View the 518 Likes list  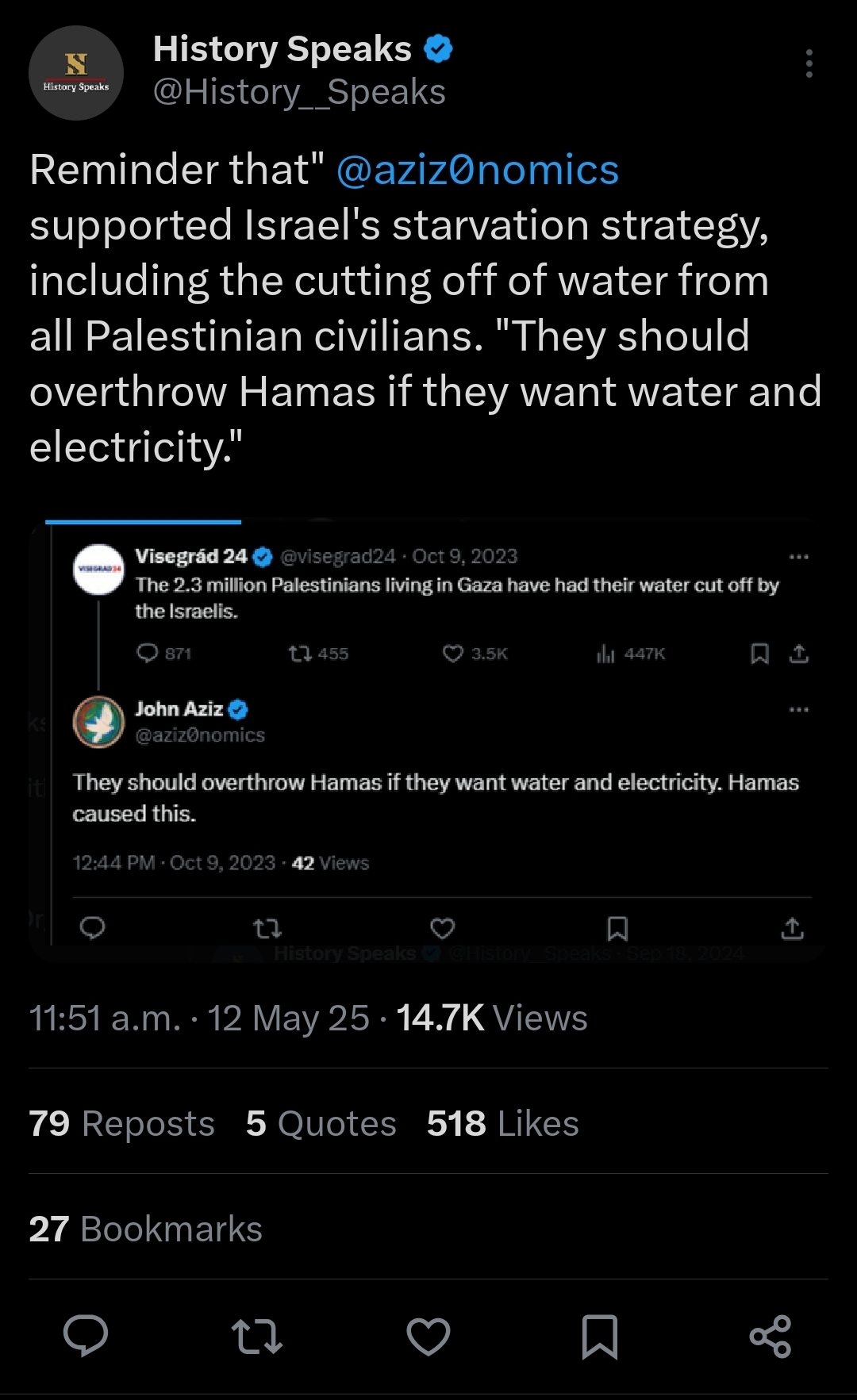[x=503, y=1123]
